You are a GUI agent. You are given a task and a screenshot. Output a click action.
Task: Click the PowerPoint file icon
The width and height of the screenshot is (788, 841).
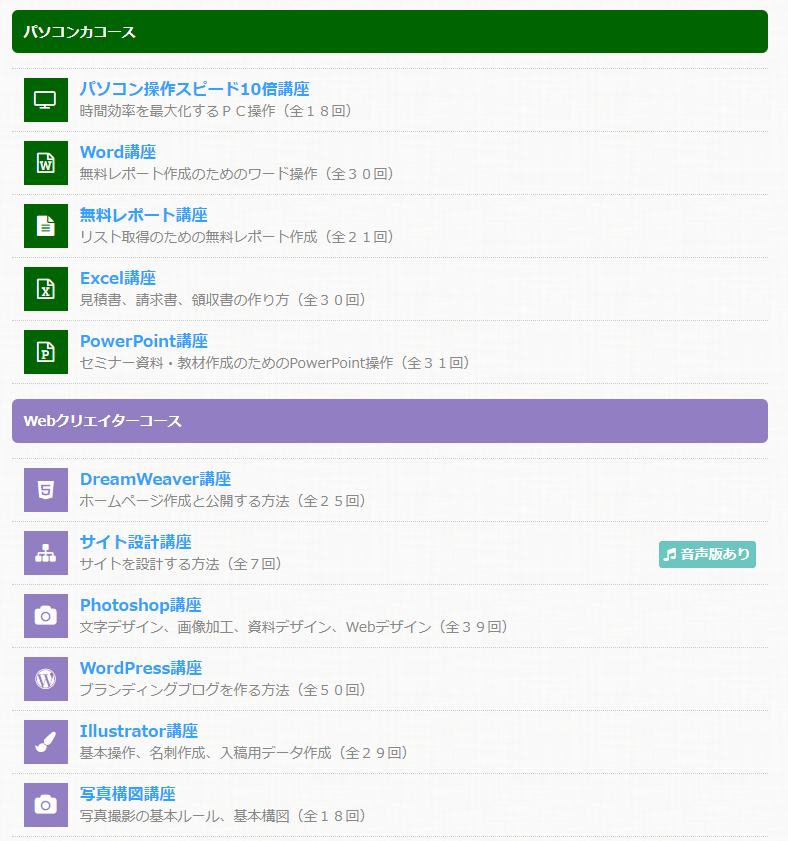pos(46,352)
